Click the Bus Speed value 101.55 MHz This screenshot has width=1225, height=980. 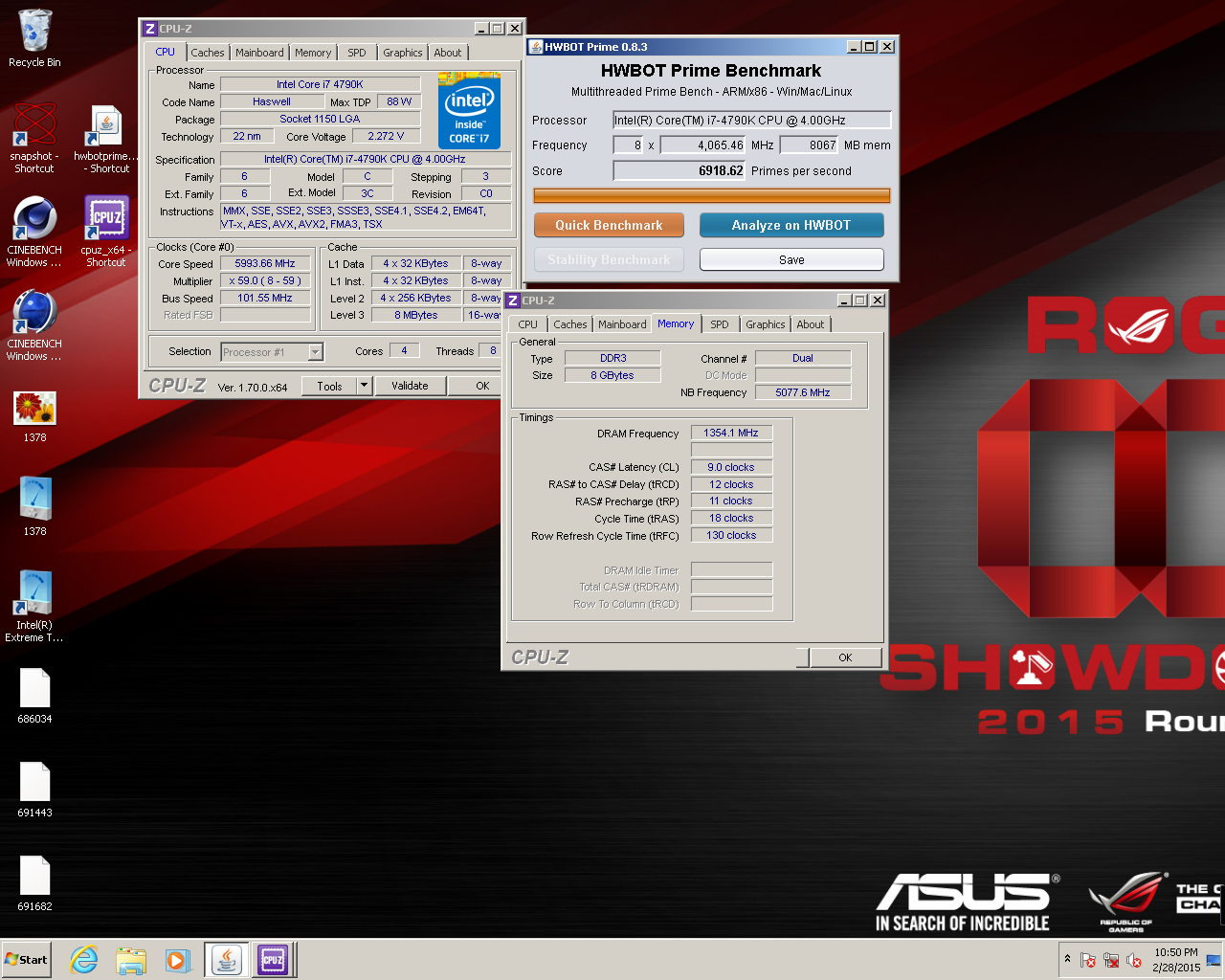(x=265, y=298)
